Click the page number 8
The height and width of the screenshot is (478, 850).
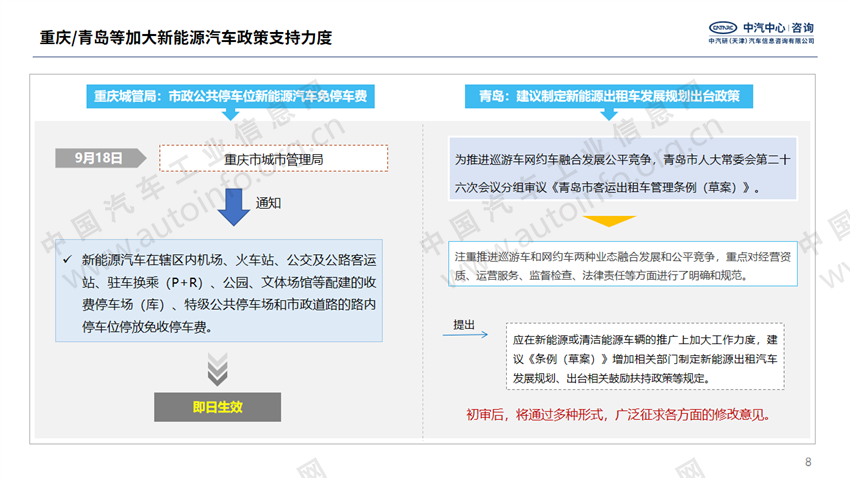pyautogui.click(x=808, y=462)
